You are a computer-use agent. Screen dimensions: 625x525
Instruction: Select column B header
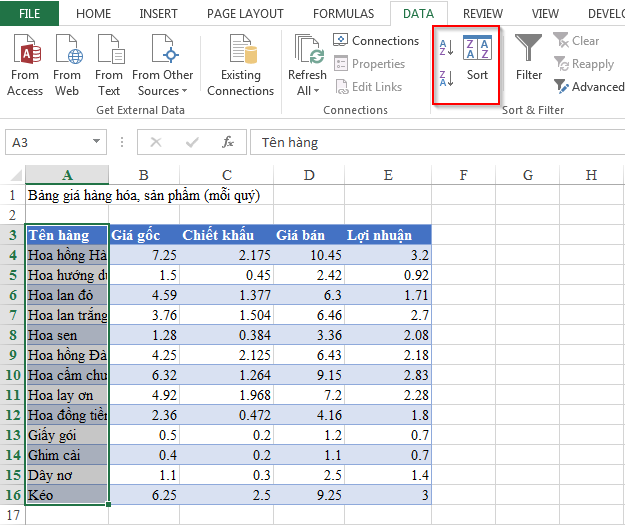(x=144, y=175)
